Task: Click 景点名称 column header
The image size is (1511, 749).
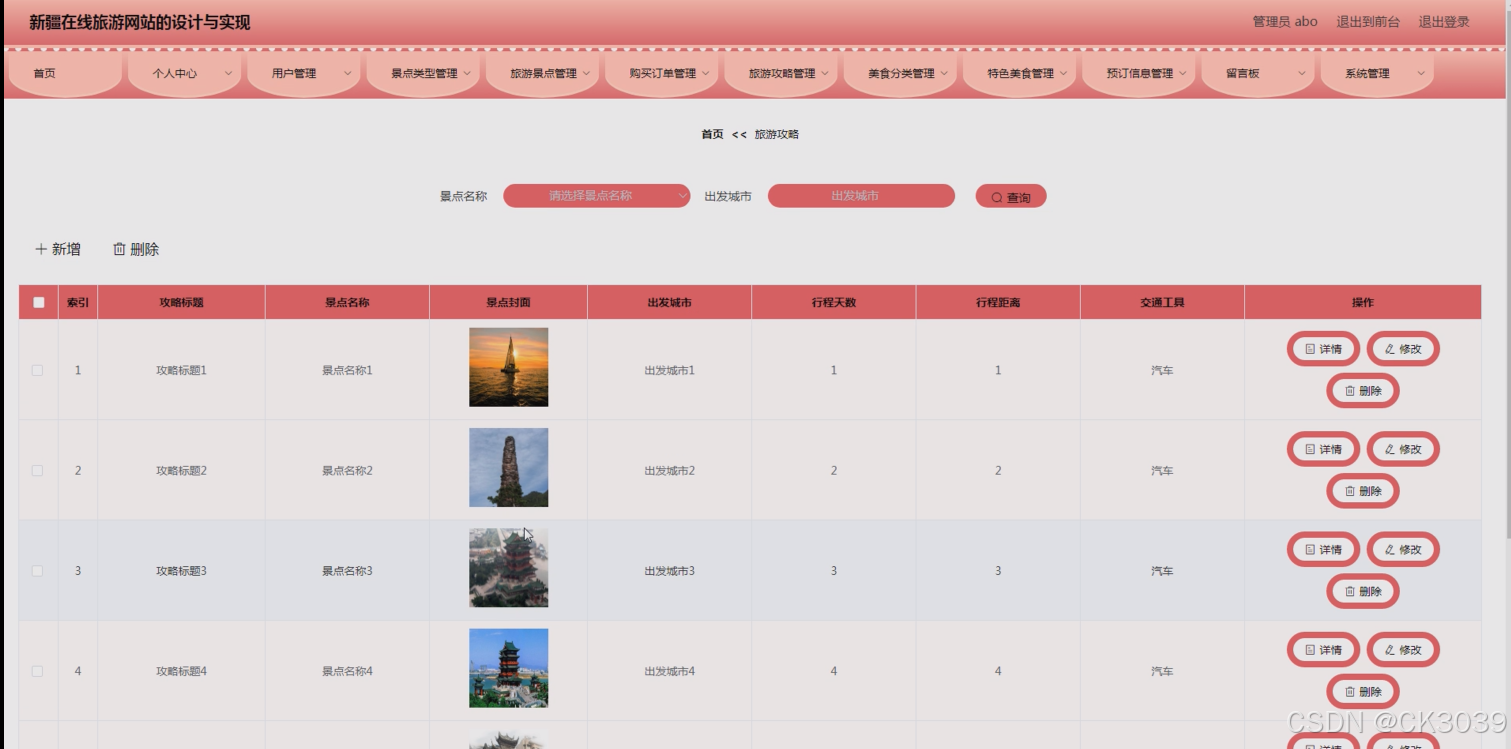Action: click(347, 302)
